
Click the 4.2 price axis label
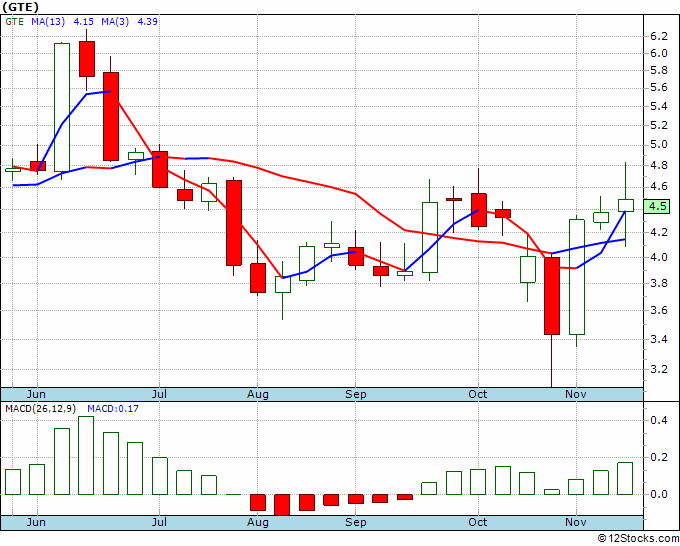pos(658,232)
